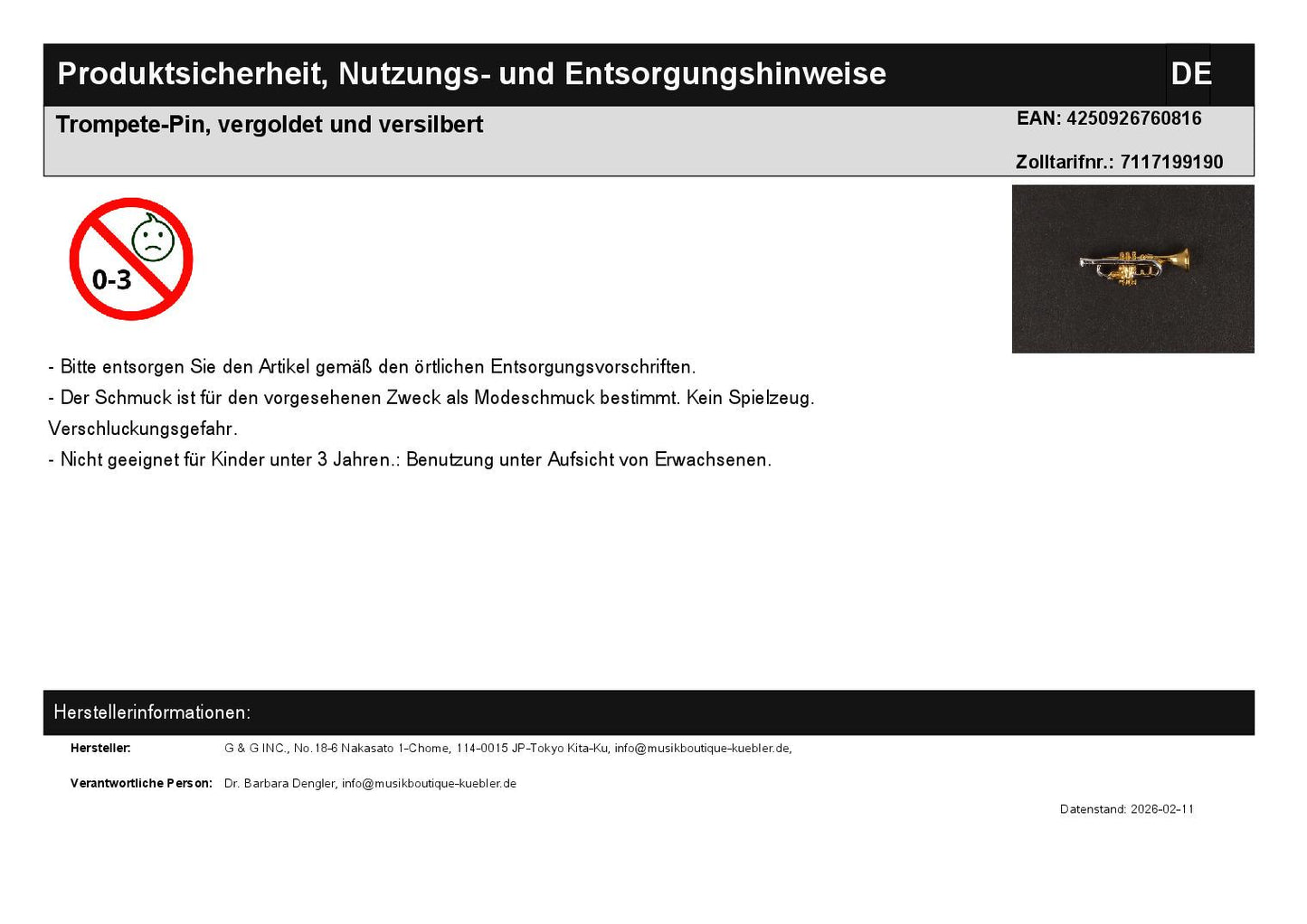Select the G & G INC. manufacturer address
Viewport: 1307px width, 924px height.
tap(417, 749)
